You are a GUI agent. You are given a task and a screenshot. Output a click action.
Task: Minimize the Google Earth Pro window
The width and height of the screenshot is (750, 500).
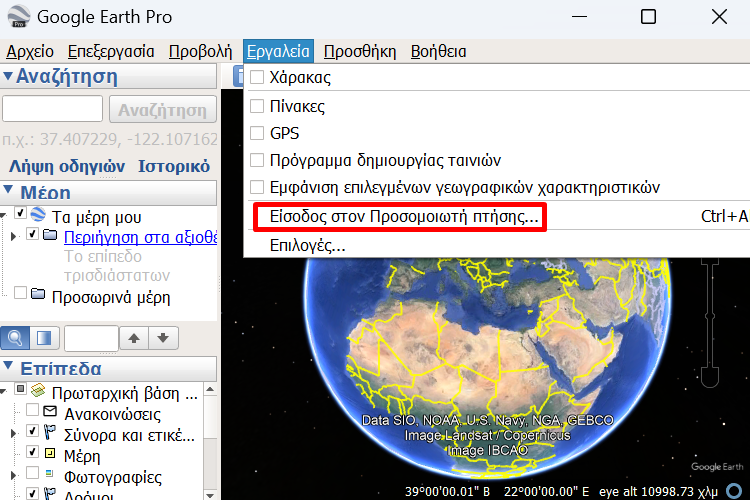click(x=579, y=17)
